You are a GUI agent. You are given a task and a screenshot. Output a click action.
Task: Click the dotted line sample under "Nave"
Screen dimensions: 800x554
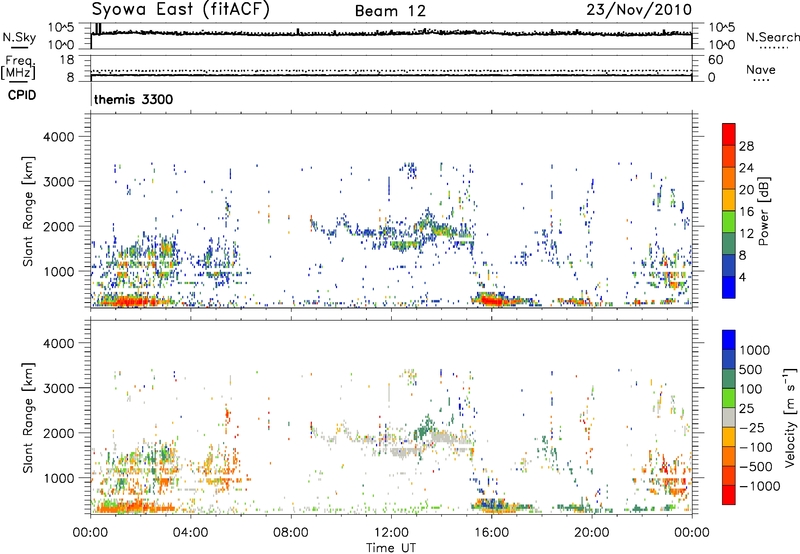tap(761, 80)
